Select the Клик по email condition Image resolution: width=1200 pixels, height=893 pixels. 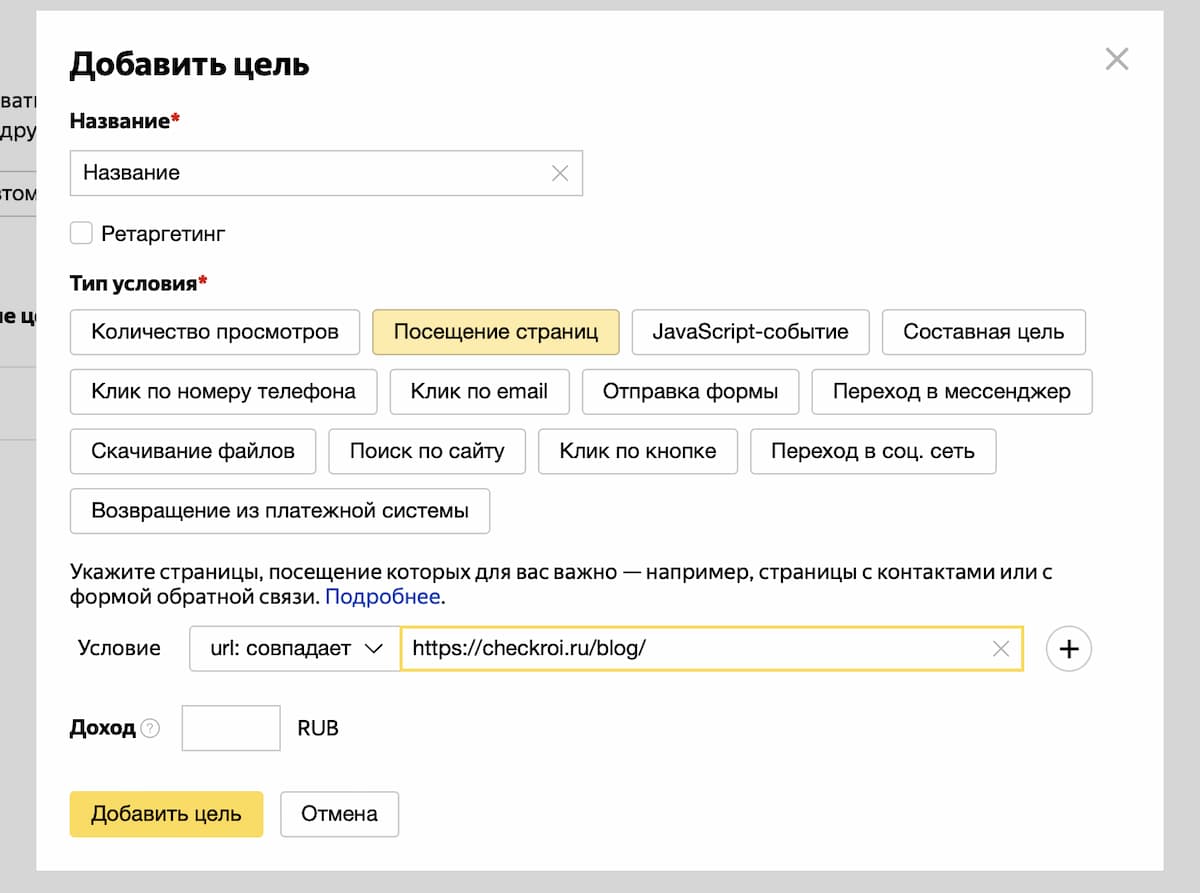tap(479, 391)
